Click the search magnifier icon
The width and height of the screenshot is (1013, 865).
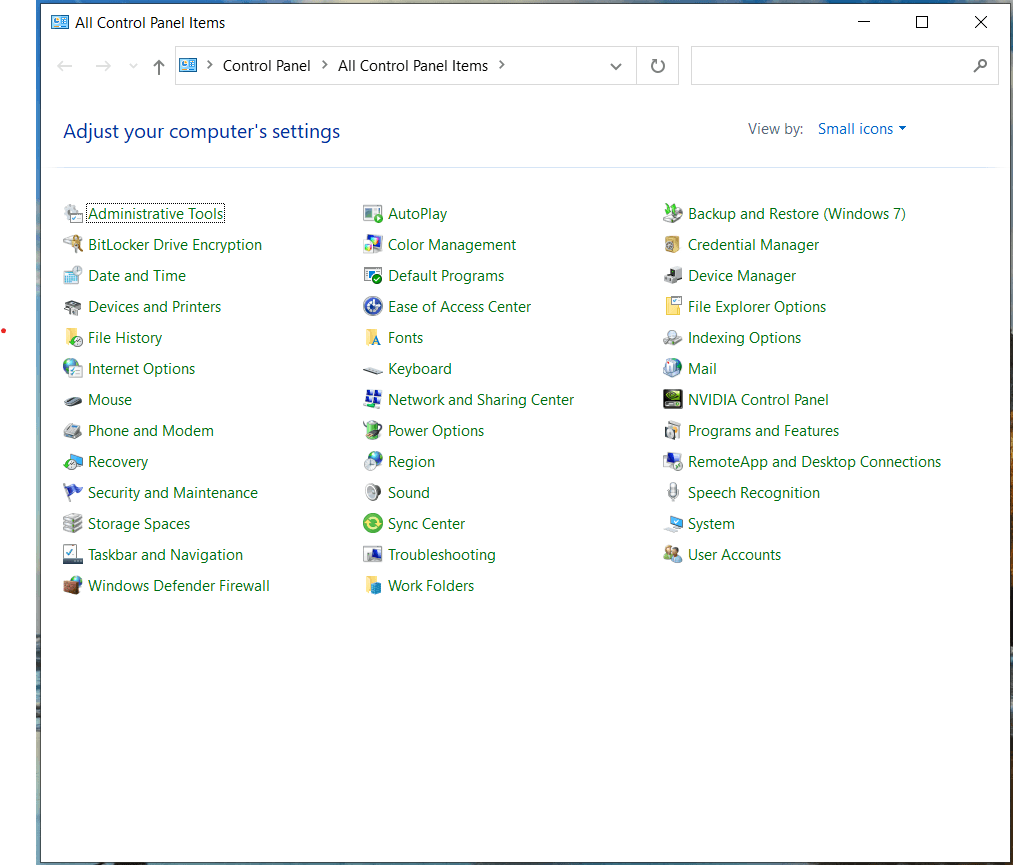tap(980, 65)
